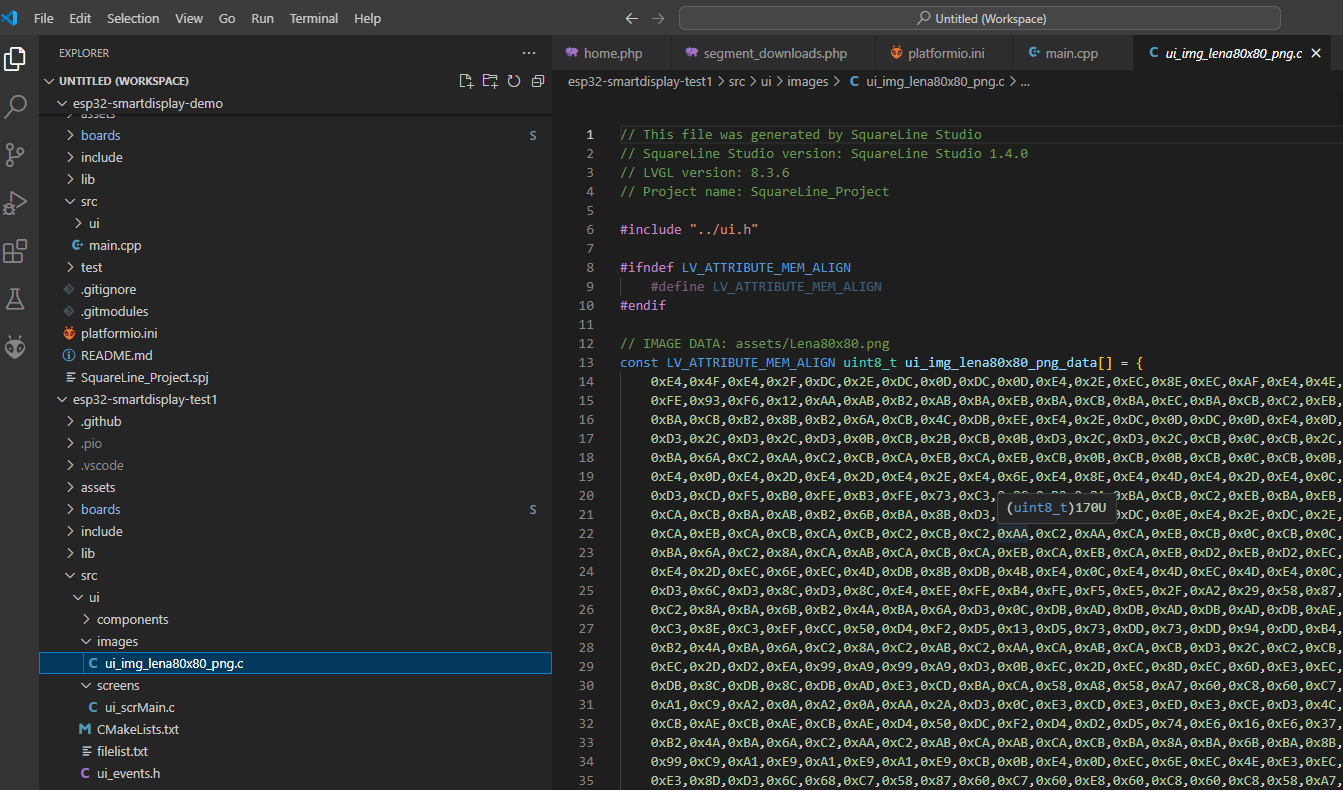Collapse the images folder
1343x790 pixels.
coord(117,641)
